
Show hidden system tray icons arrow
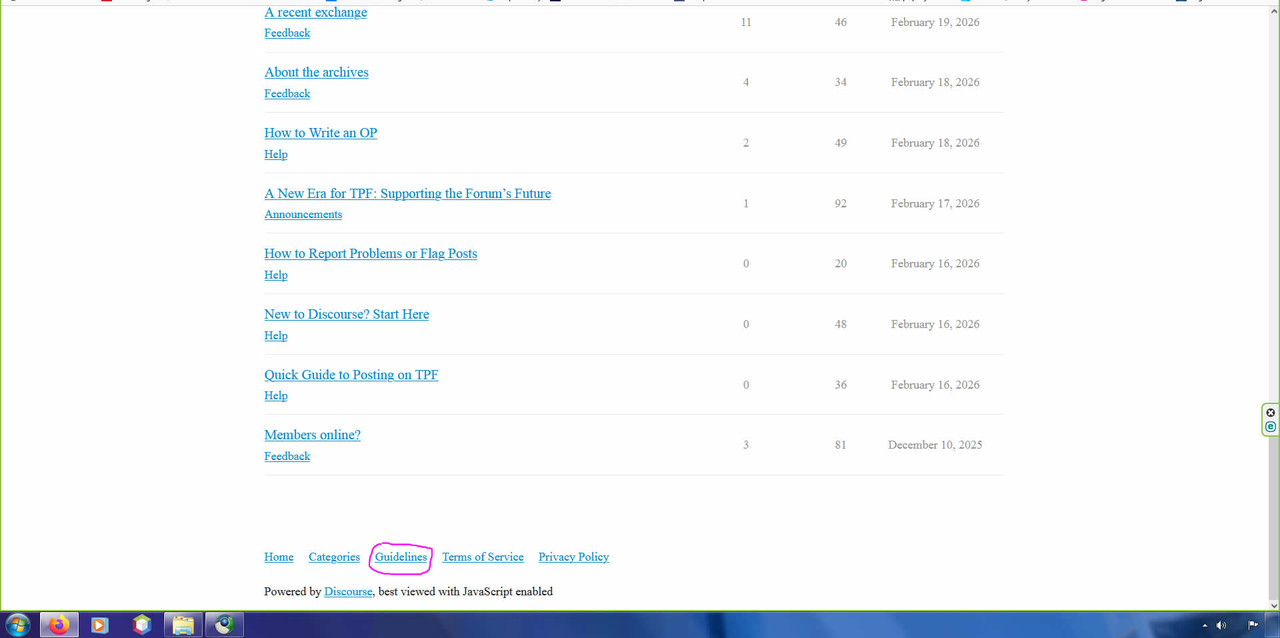pos(1203,625)
